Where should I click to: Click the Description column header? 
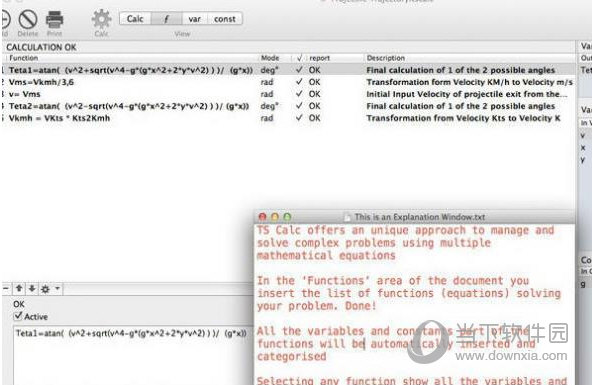click(385, 58)
